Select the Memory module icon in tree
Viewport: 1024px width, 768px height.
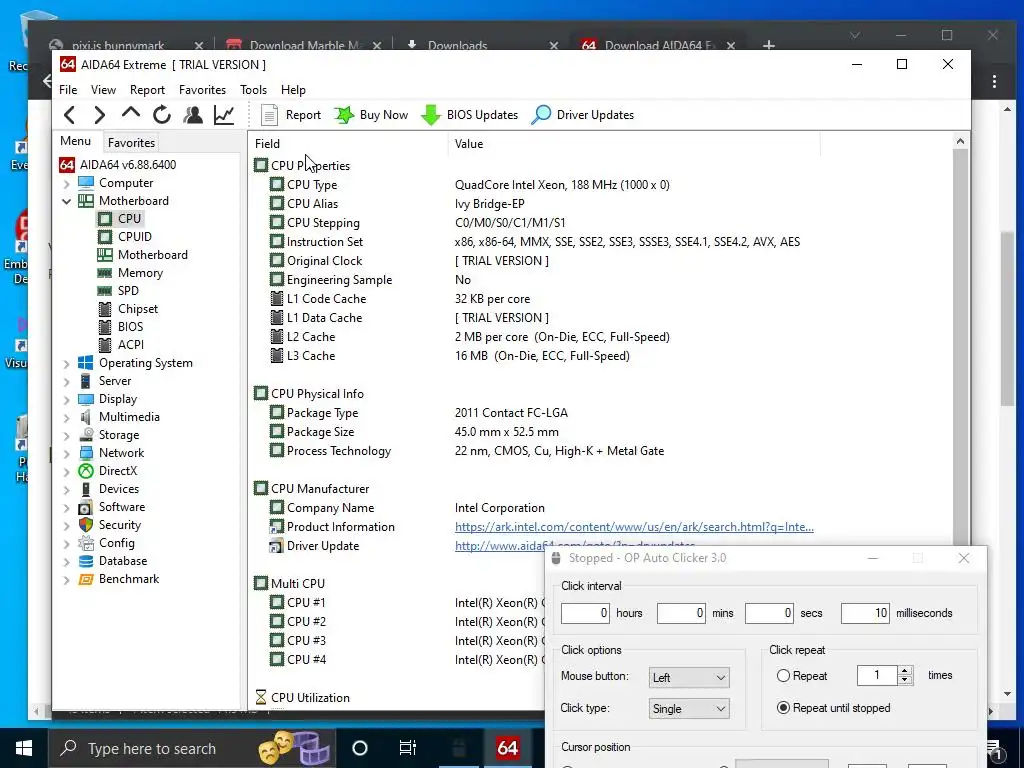[x=104, y=273]
